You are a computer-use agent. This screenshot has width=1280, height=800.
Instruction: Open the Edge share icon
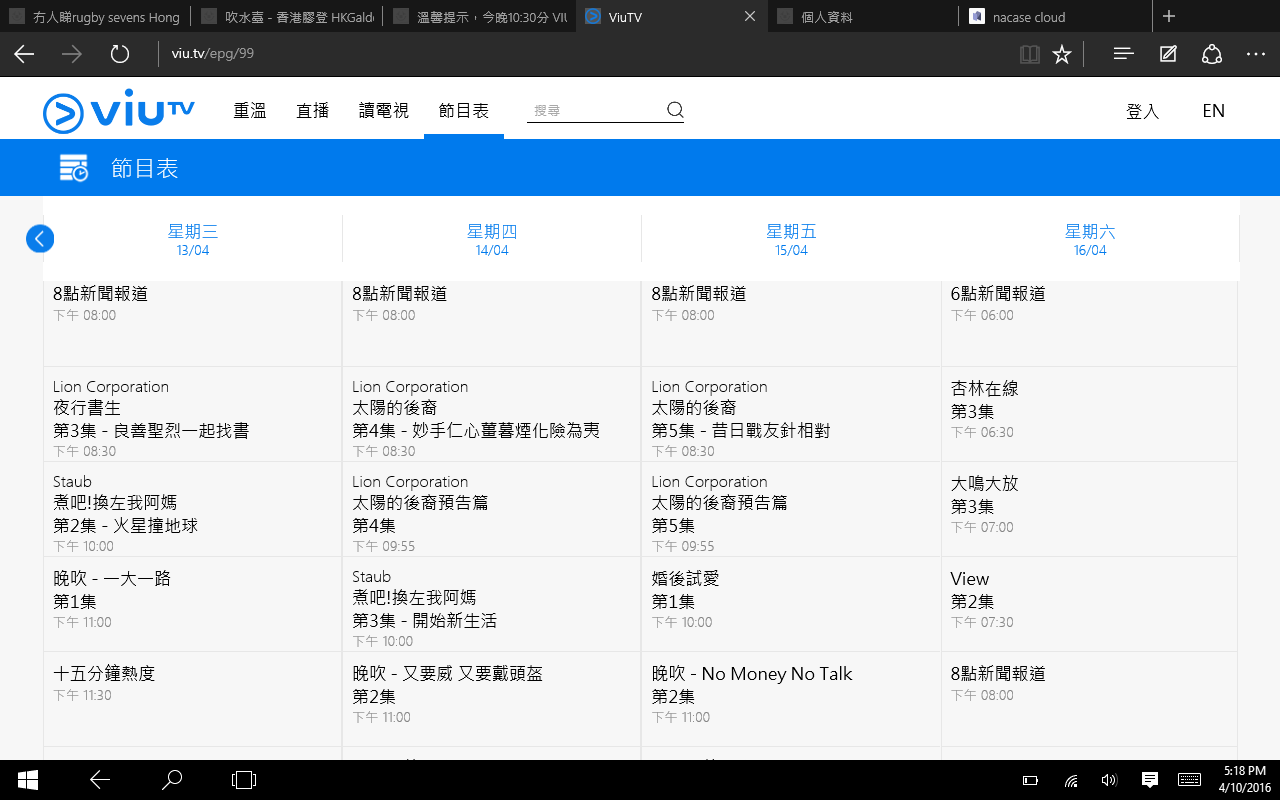(x=1212, y=54)
